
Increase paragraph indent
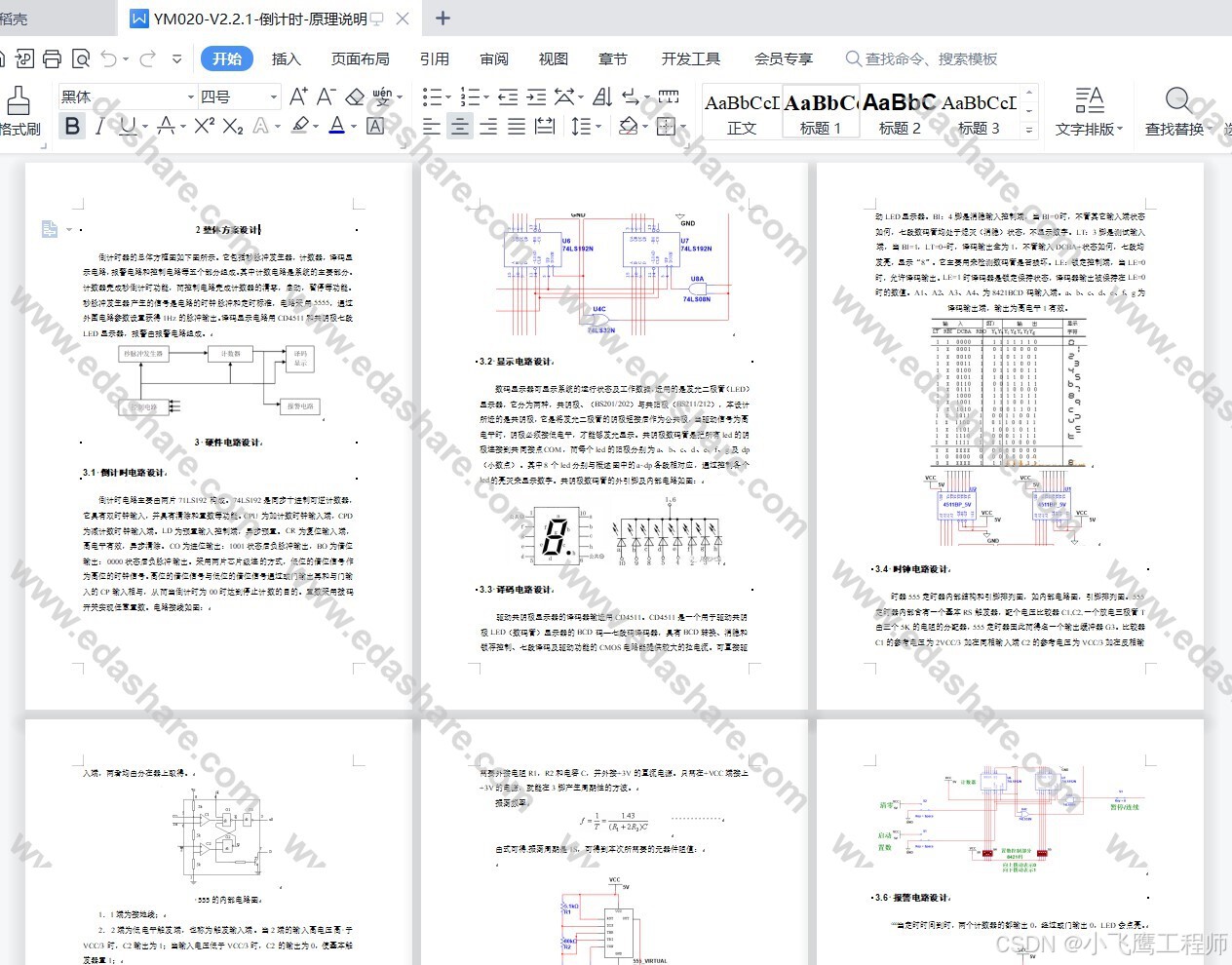pos(536,96)
